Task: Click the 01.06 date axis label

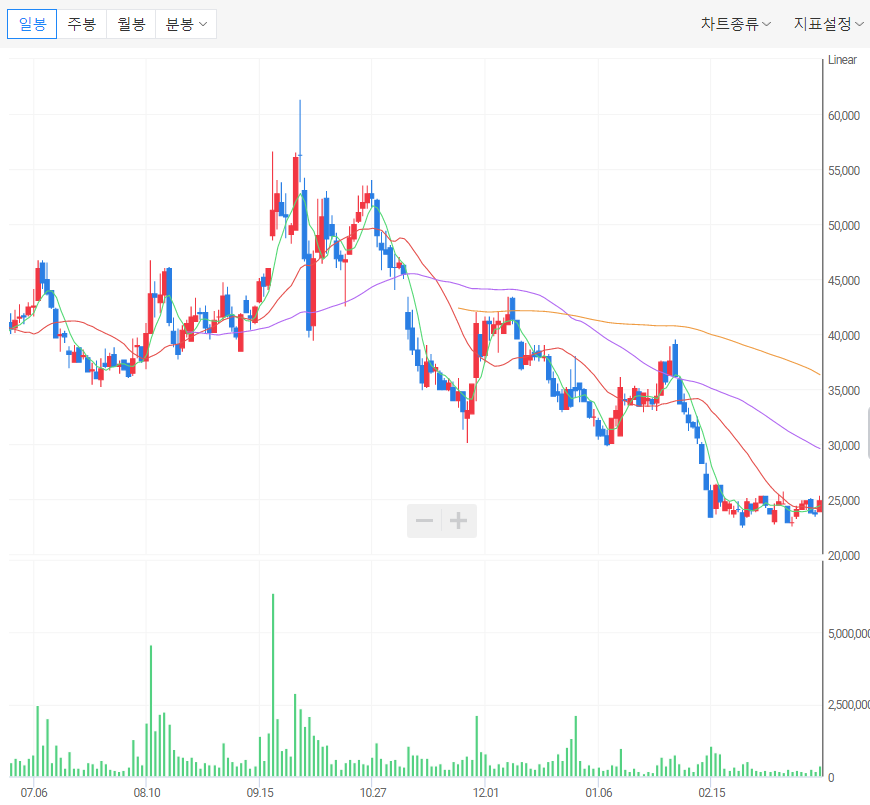Action: pyautogui.click(x=599, y=792)
